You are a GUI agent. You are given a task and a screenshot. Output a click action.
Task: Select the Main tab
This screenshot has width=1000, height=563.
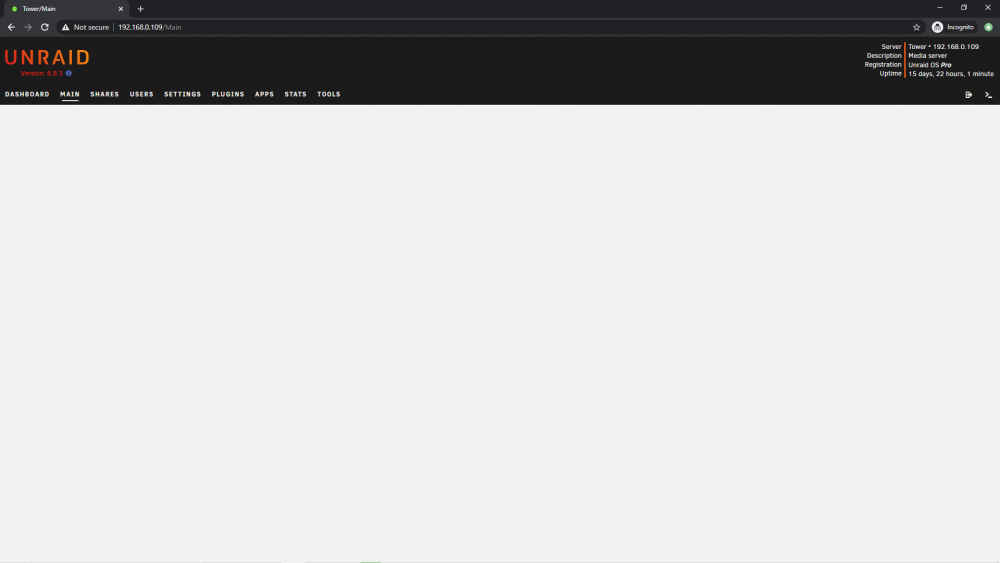pyautogui.click(x=70, y=94)
